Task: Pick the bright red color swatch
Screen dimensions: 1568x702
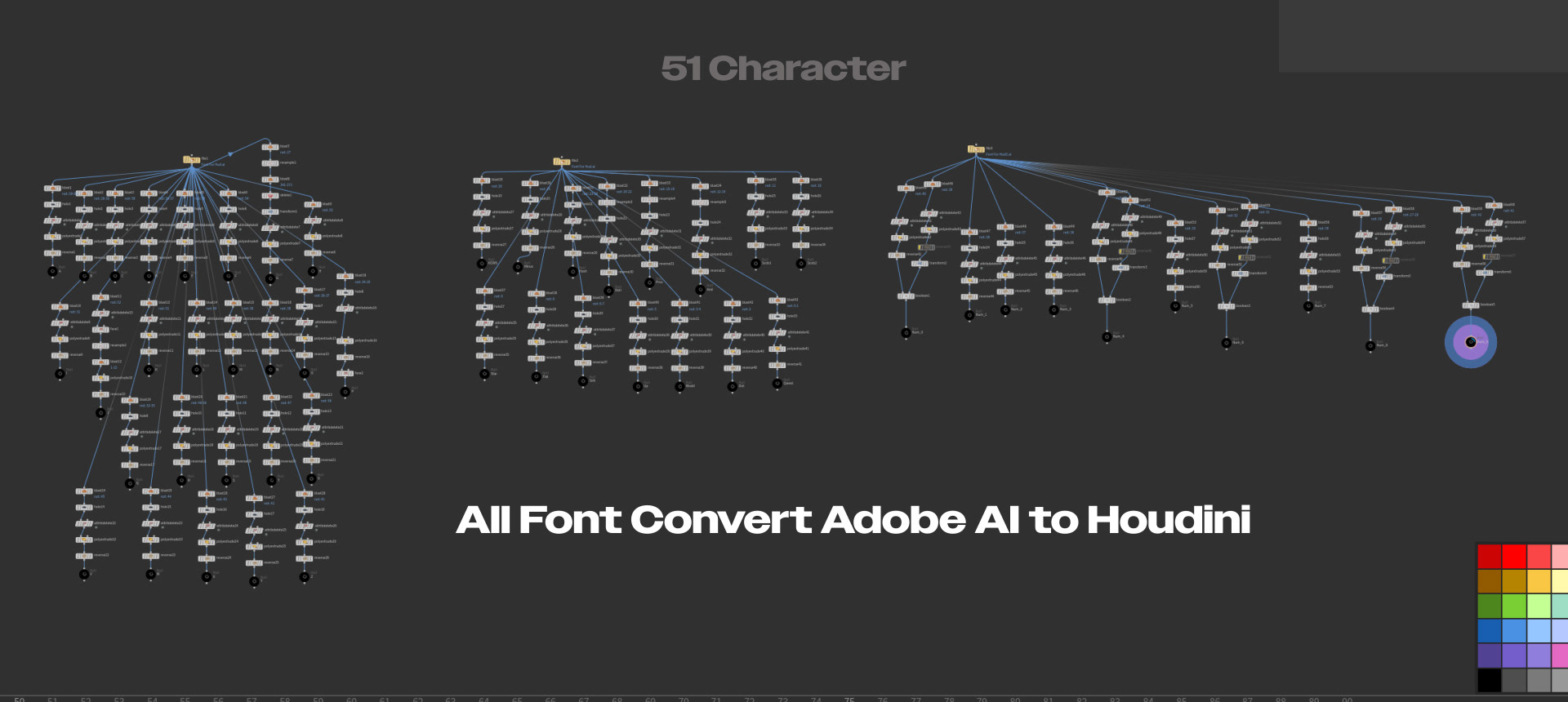Action: 1514,557
